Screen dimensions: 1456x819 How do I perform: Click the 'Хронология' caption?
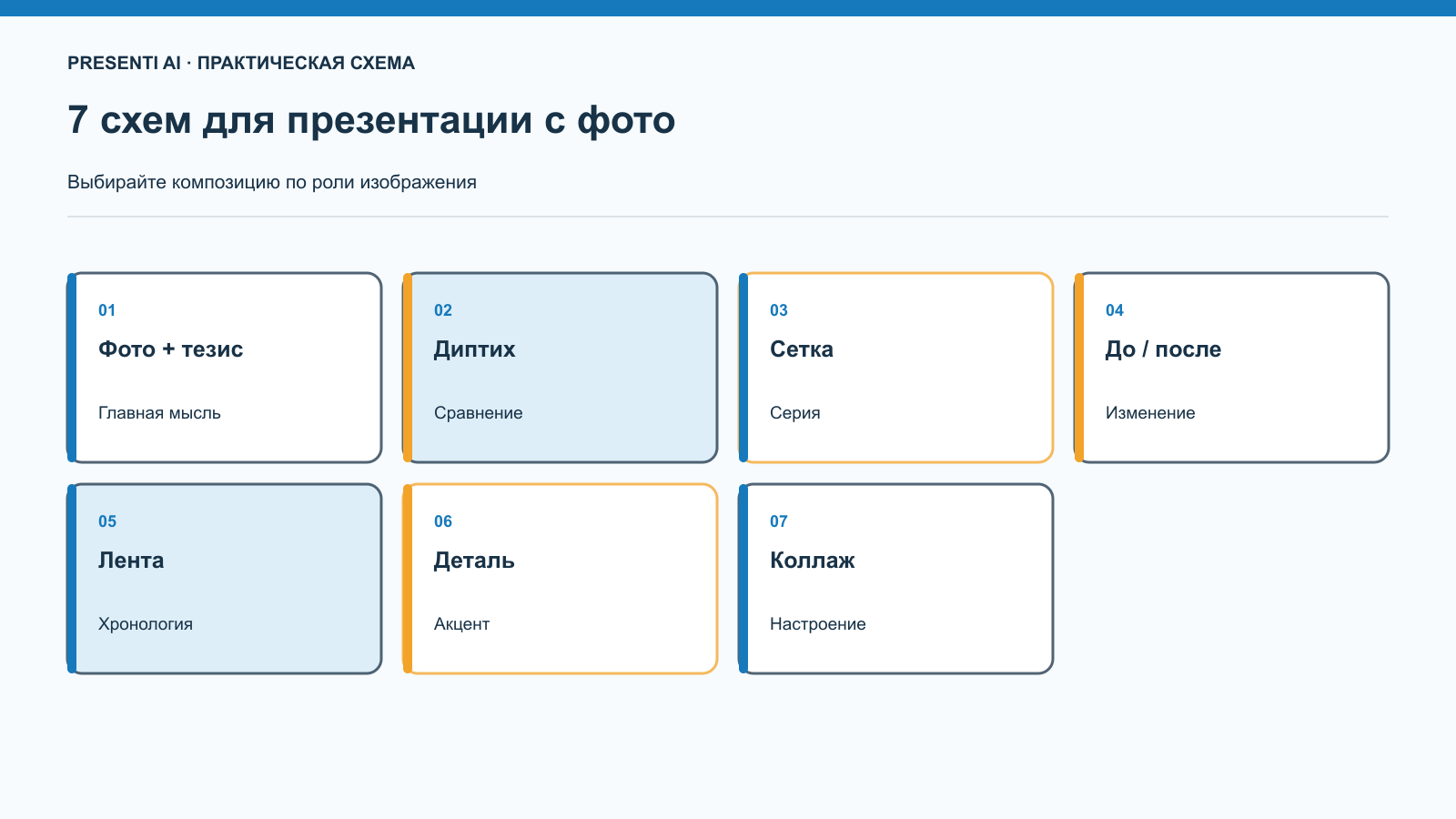(x=146, y=624)
